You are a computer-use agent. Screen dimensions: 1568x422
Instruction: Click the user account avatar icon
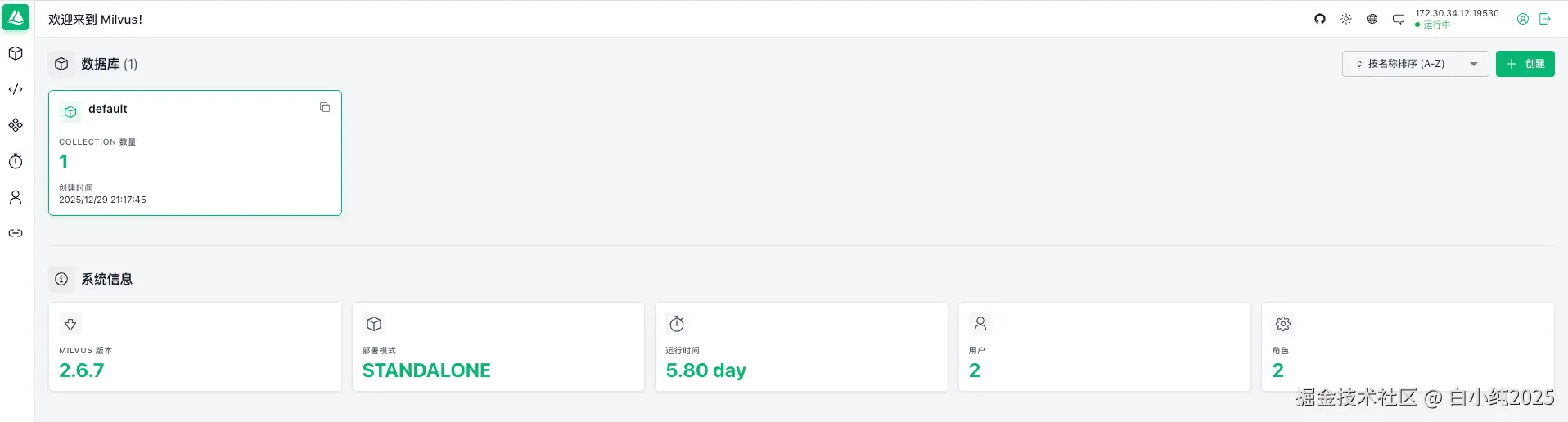pos(1523,19)
